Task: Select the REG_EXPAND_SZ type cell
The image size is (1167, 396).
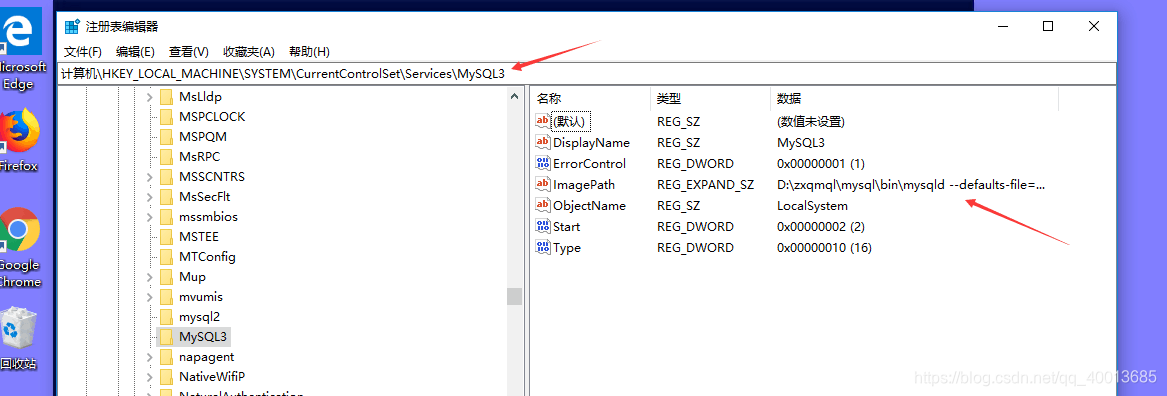Action: coord(706,185)
